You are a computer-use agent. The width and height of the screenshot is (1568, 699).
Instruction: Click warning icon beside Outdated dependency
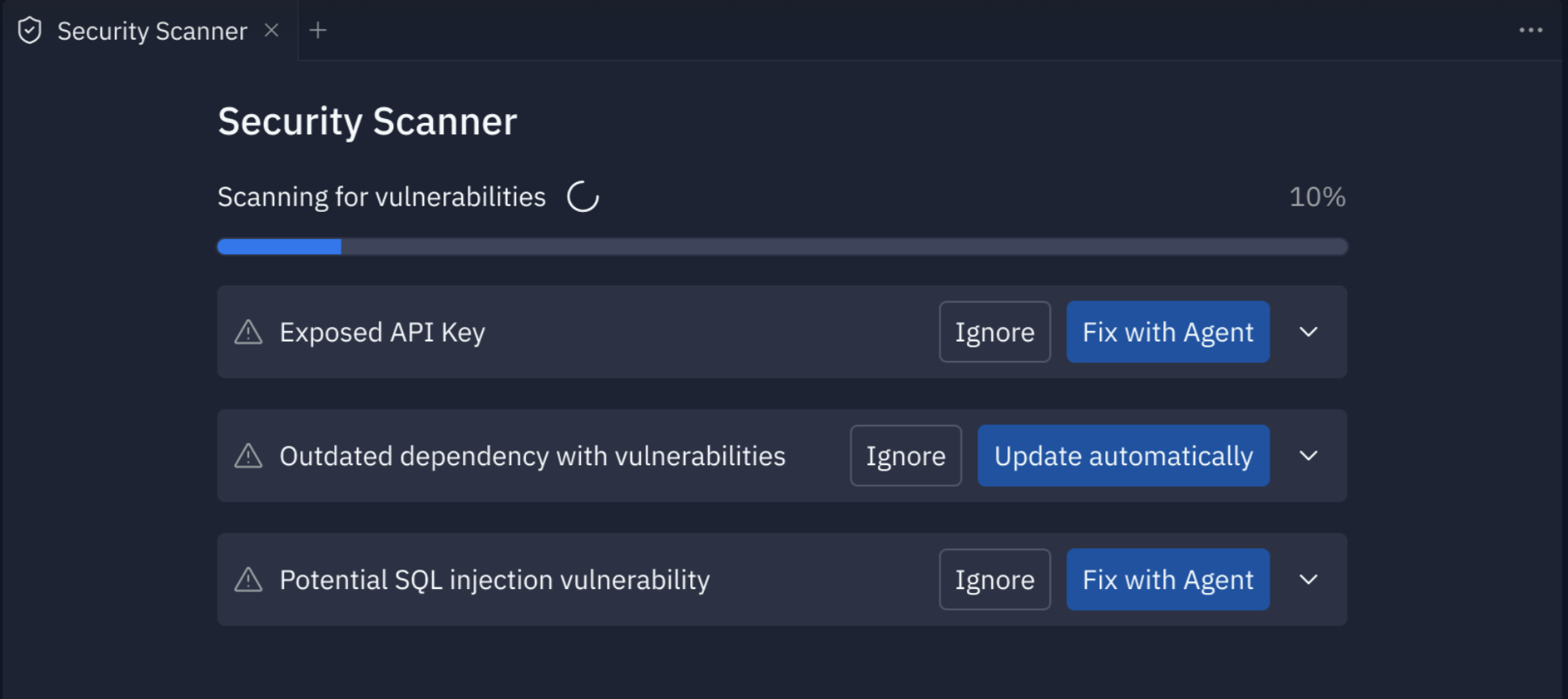[x=248, y=455]
